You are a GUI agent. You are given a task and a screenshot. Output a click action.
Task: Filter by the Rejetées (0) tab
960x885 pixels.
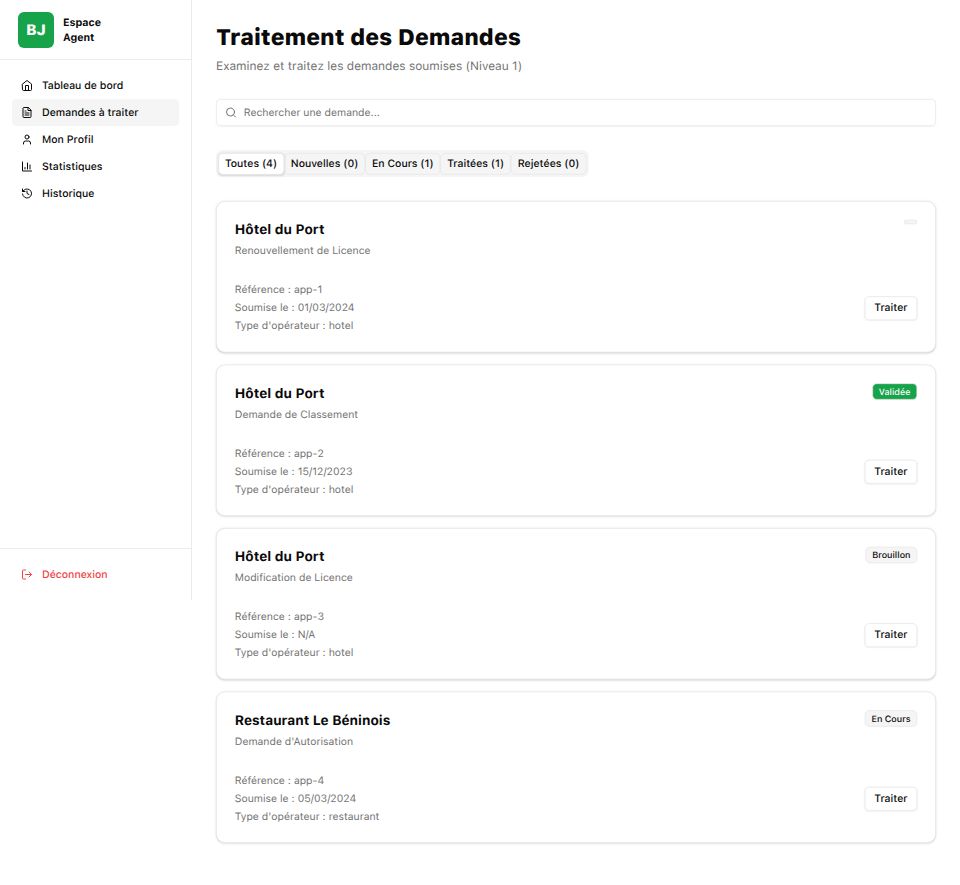(x=548, y=164)
